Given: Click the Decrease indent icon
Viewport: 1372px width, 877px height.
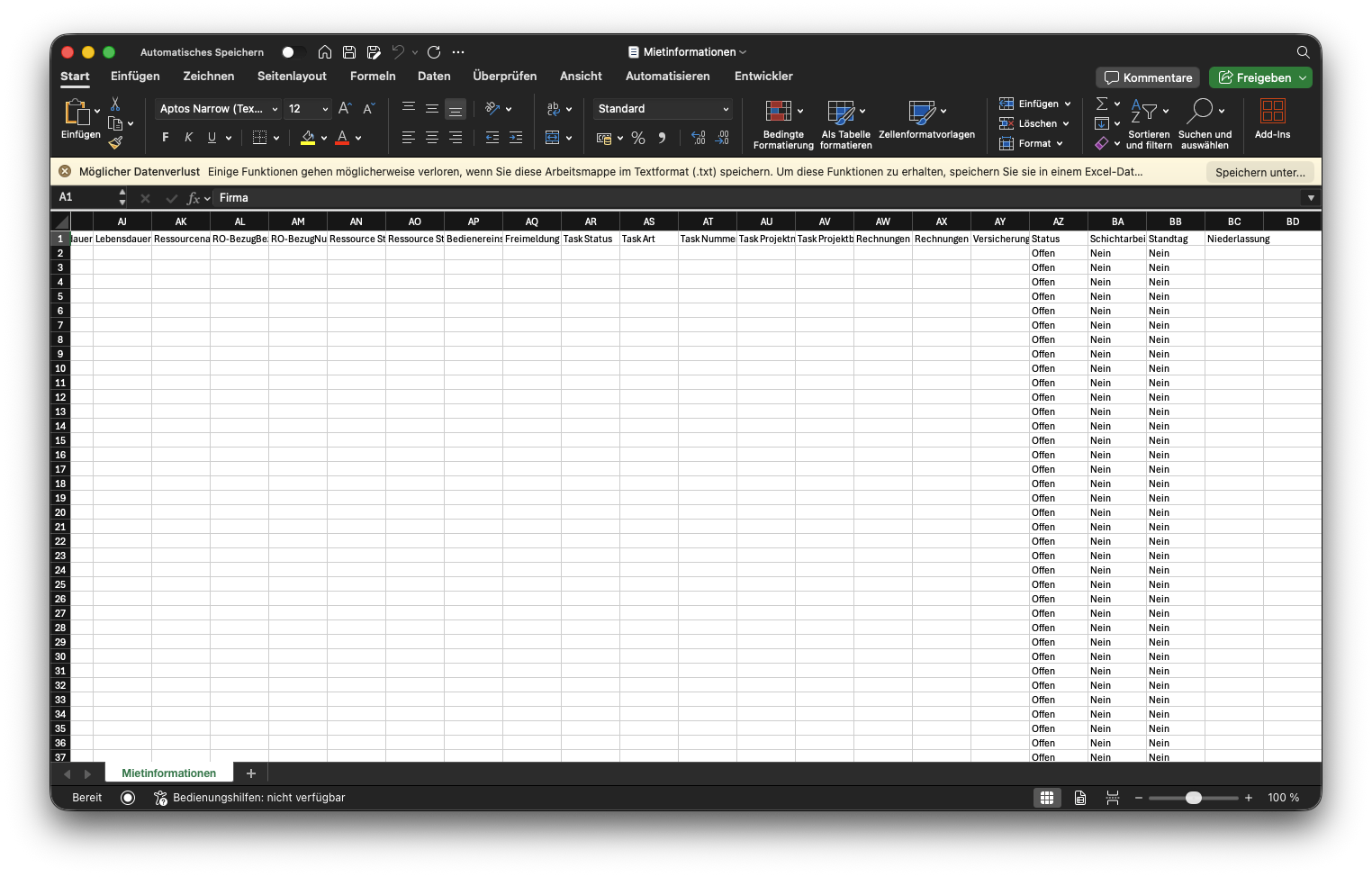Looking at the screenshot, I should [x=492, y=138].
